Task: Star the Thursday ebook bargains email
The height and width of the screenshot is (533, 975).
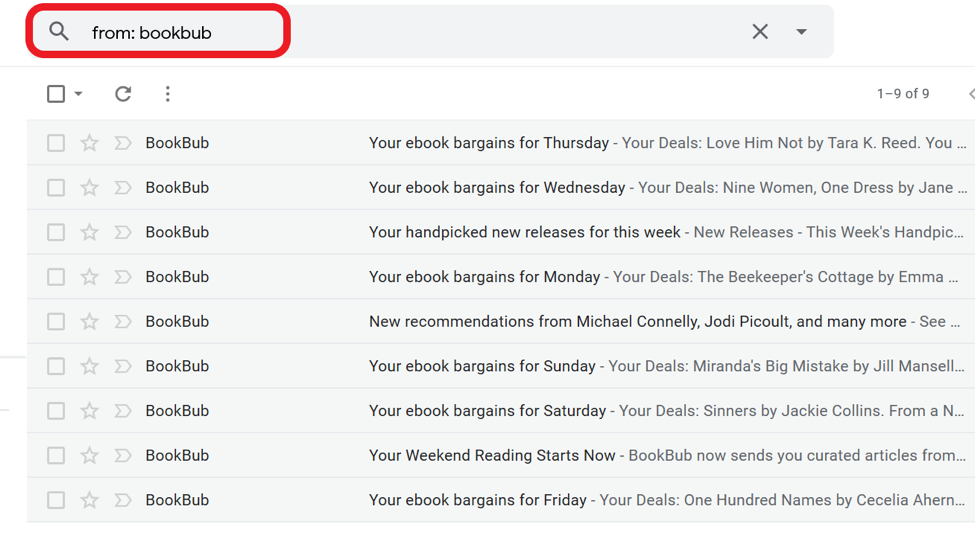Action: (90, 143)
